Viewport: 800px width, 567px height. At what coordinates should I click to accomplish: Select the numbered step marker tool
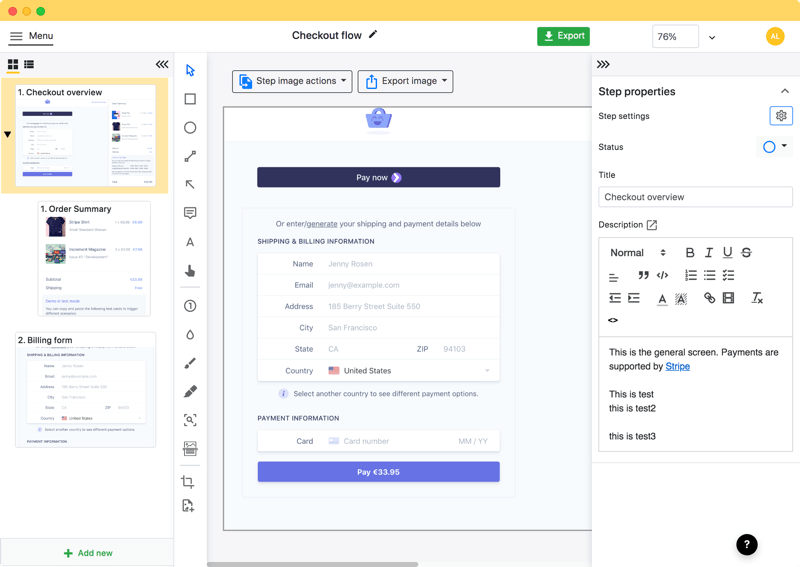190,306
